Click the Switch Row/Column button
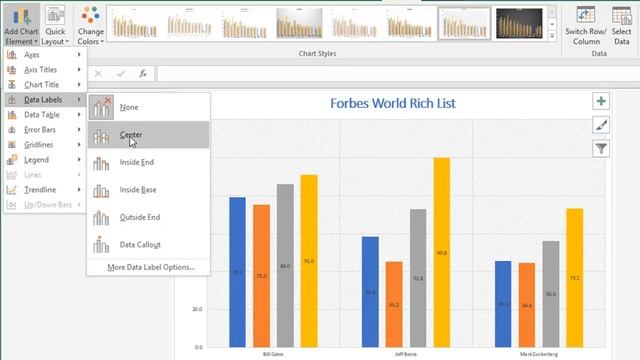Screen dimensions: 640x360 point(586,25)
